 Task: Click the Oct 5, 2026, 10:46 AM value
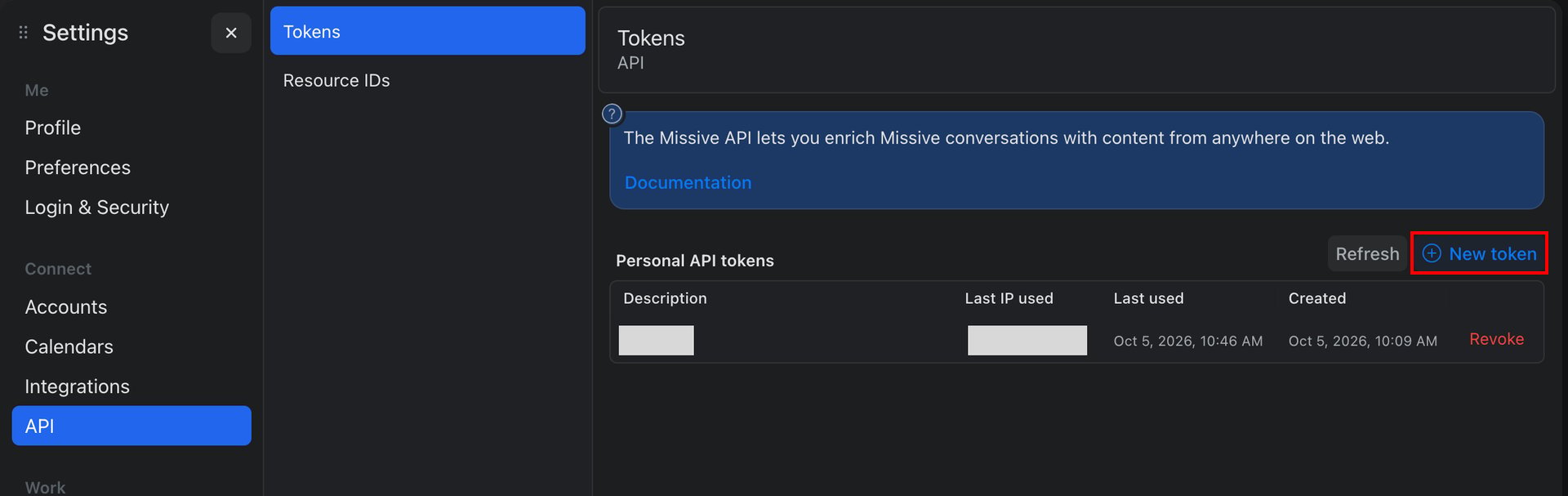[1188, 341]
